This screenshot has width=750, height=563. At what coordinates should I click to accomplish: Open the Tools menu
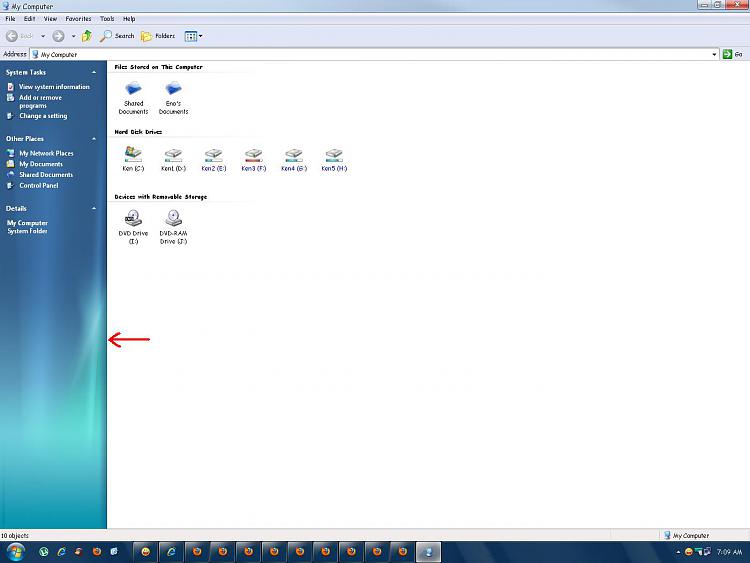(107, 19)
